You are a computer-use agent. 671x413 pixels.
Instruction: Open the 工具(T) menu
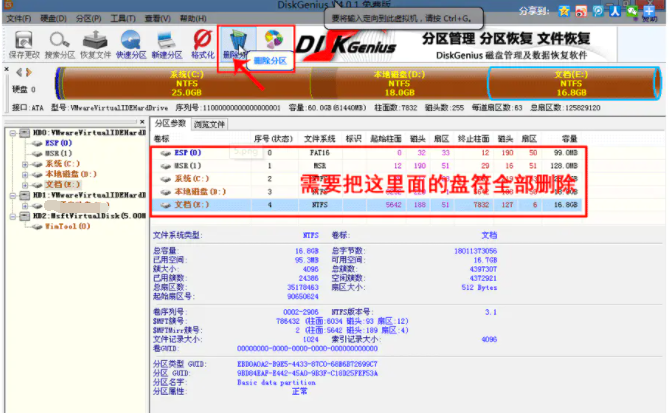pos(123,19)
